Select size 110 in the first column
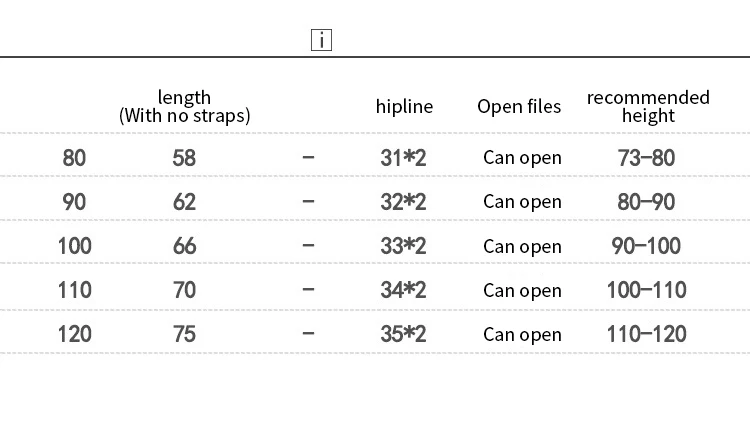 click(x=74, y=290)
